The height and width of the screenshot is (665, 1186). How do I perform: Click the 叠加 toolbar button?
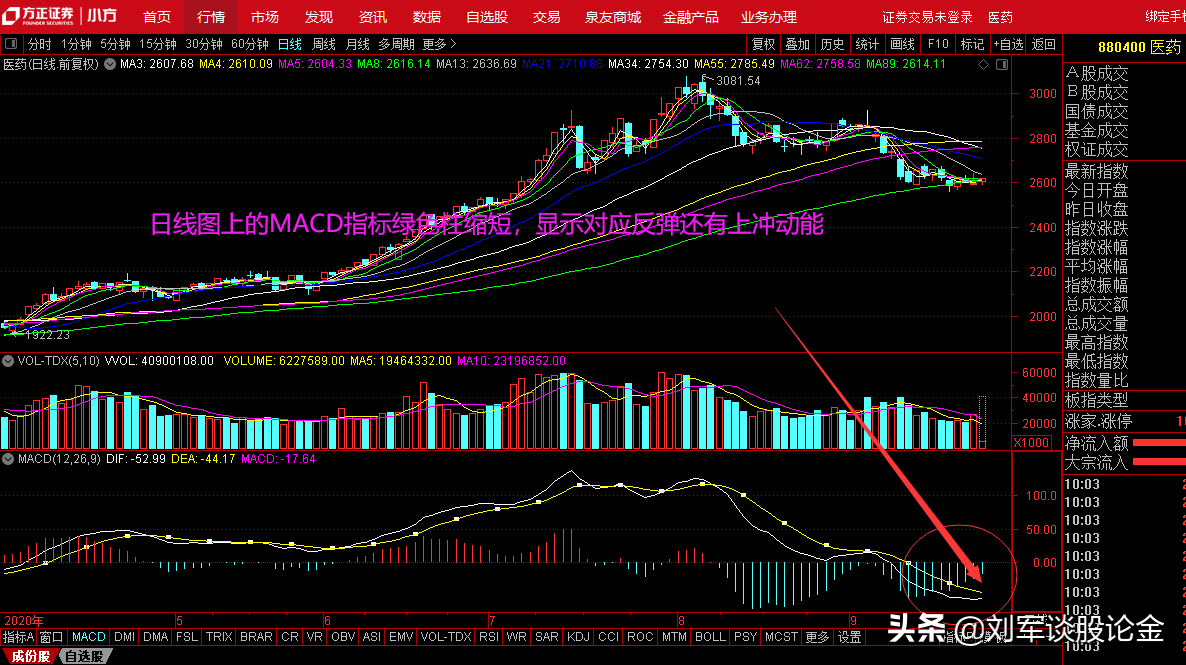pyautogui.click(x=797, y=45)
